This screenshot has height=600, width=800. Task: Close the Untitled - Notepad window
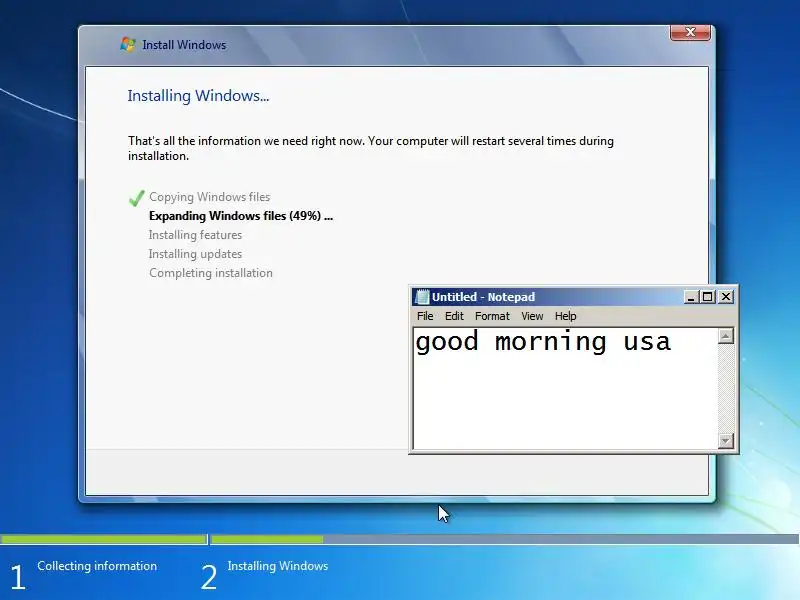coord(726,296)
